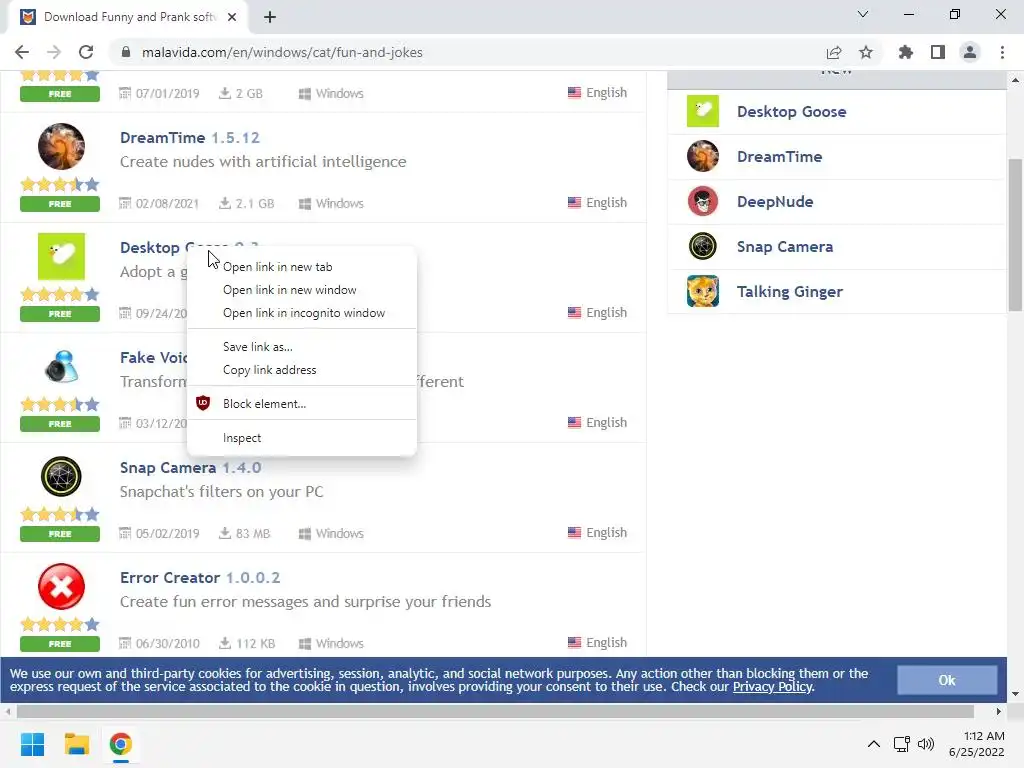Open File Explorer from the taskbar
The height and width of the screenshot is (768, 1024).
tap(76, 744)
